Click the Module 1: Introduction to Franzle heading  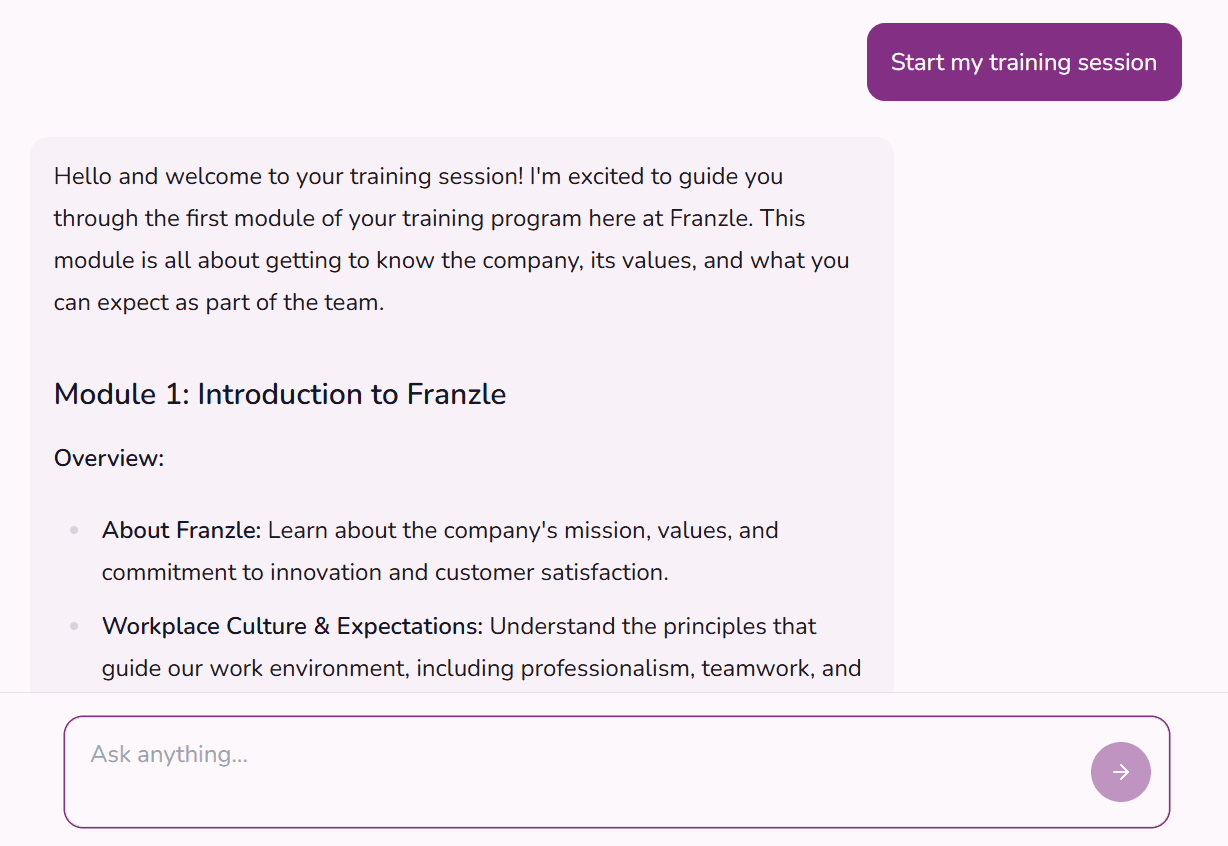[x=280, y=394]
